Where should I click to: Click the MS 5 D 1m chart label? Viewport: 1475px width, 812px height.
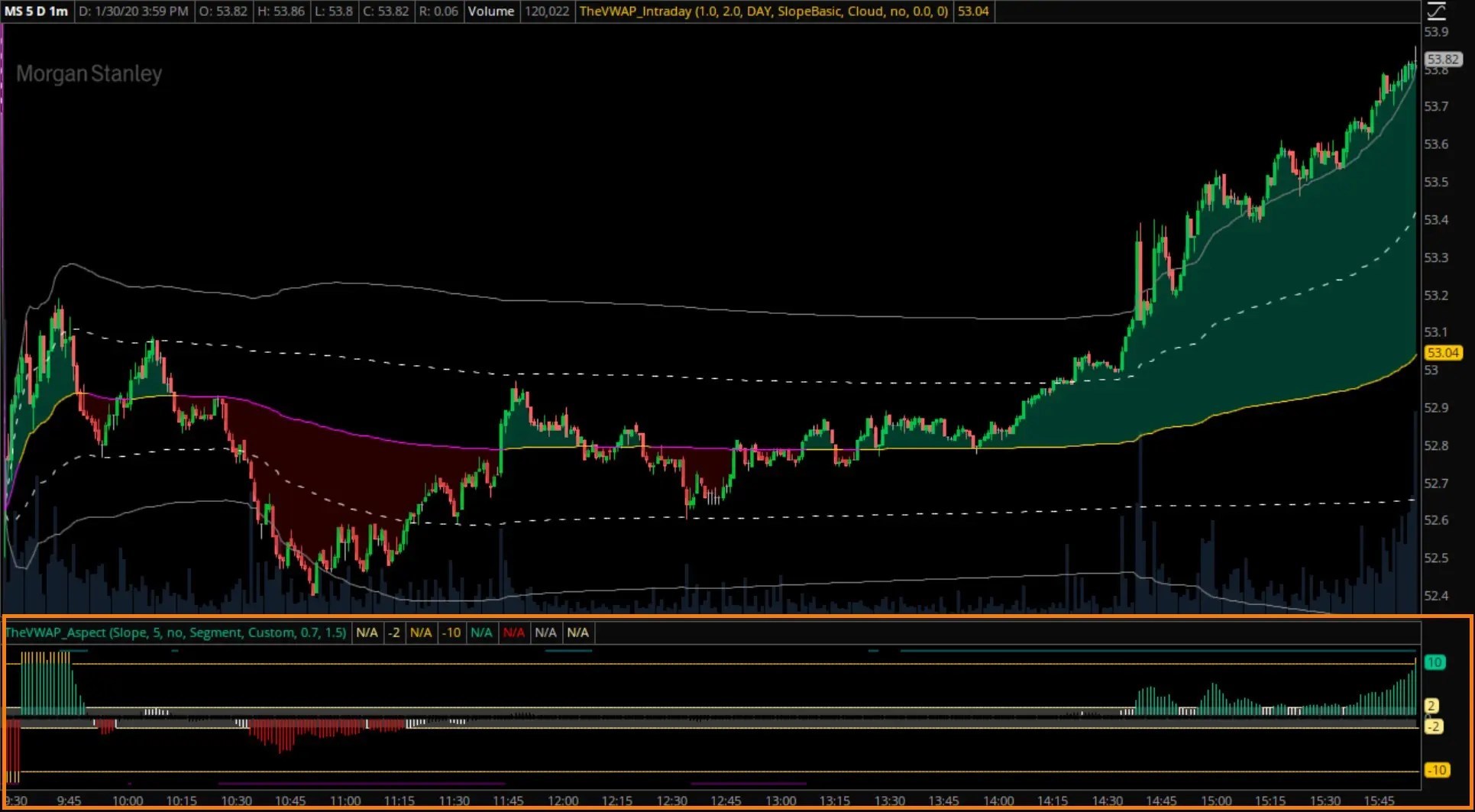[x=36, y=11]
